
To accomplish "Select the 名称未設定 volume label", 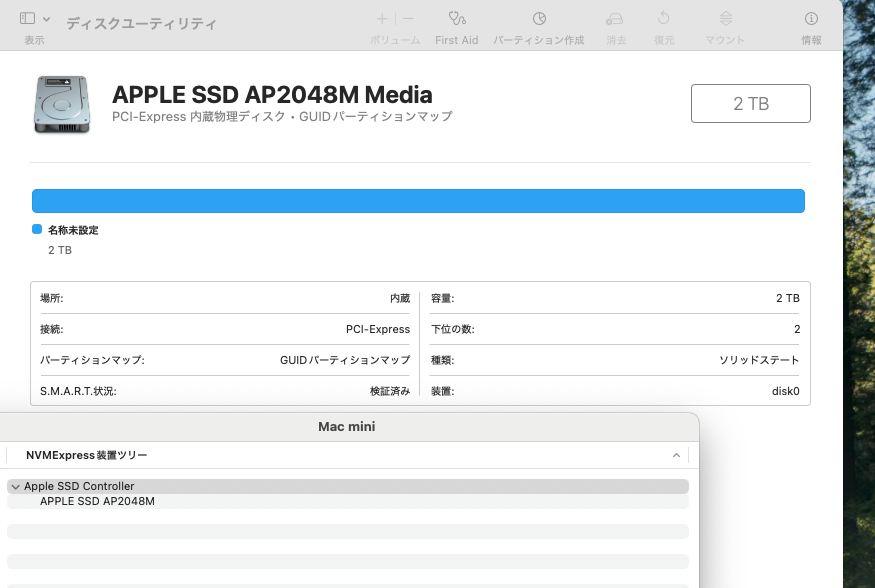I will pos(73,230).
